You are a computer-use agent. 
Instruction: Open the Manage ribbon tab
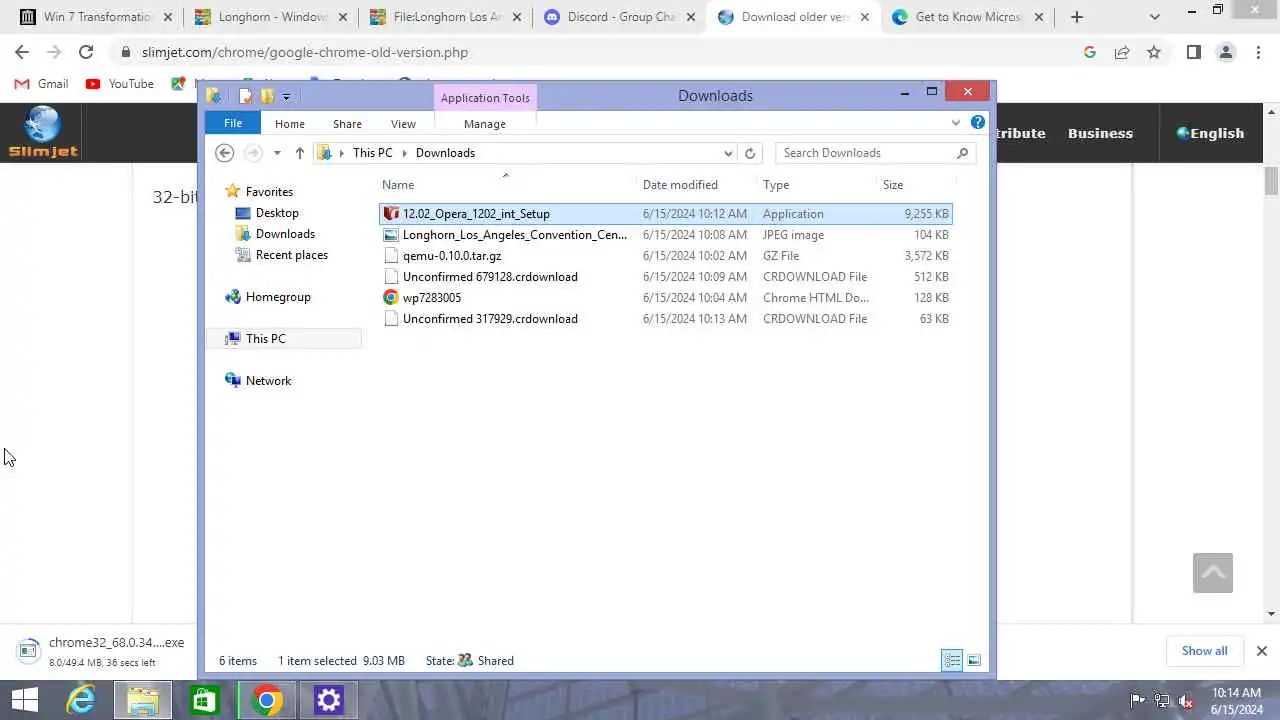tap(485, 124)
